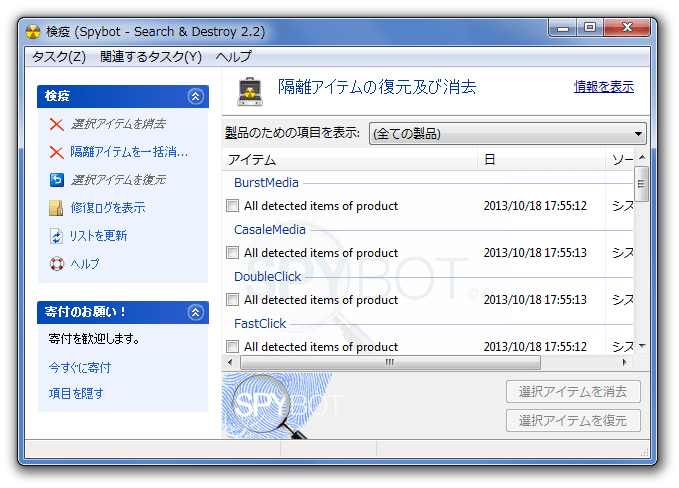Collapse the 検疫 sidebar panel chevron
Image resolution: width=679 pixels, height=488 pixels.
click(x=196, y=96)
